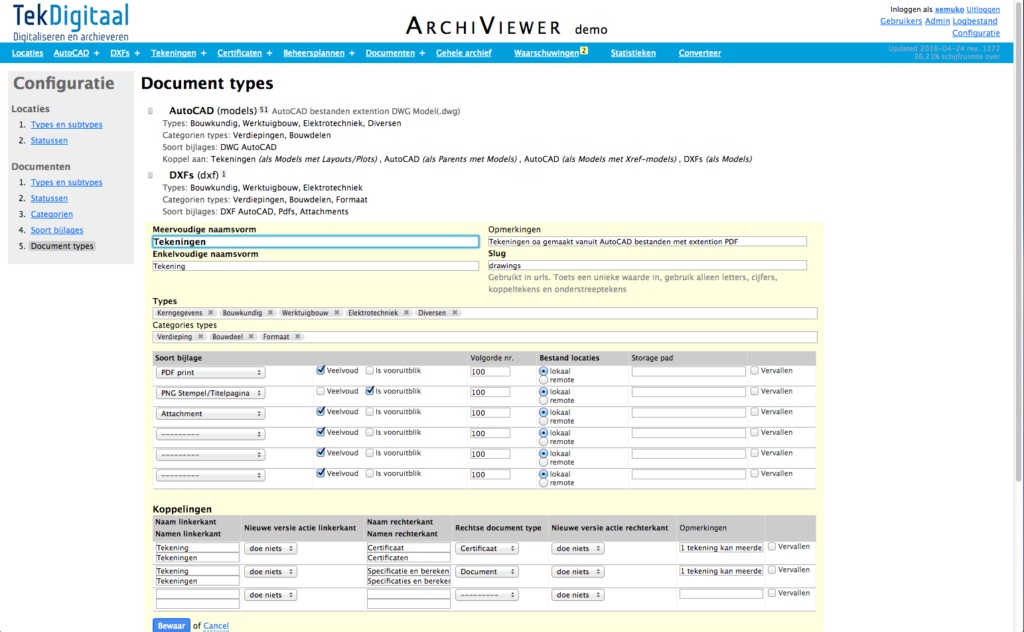
Task: Click the Uitloggen link
Action: pyautogui.click(x=983, y=9)
